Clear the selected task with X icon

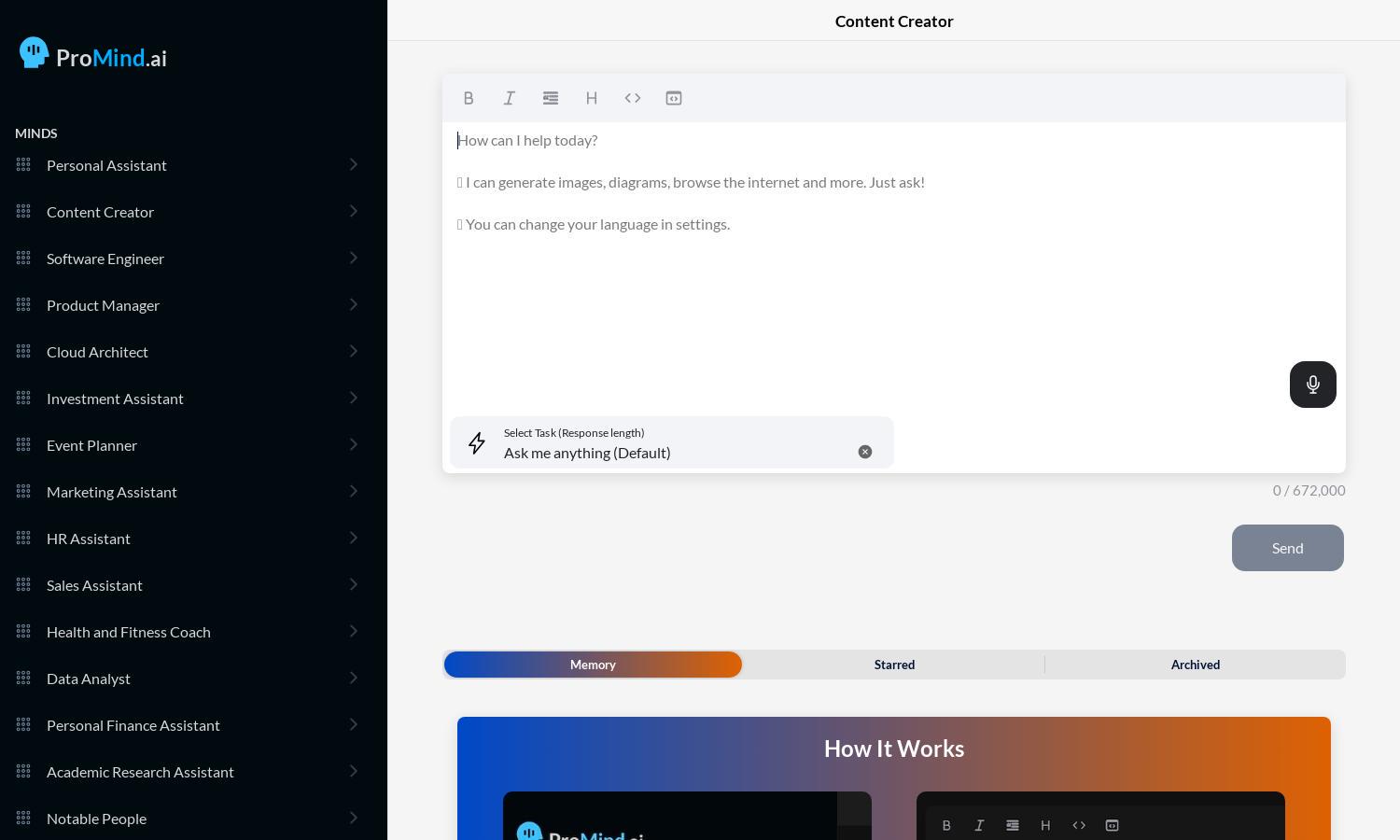pyautogui.click(x=865, y=452)
